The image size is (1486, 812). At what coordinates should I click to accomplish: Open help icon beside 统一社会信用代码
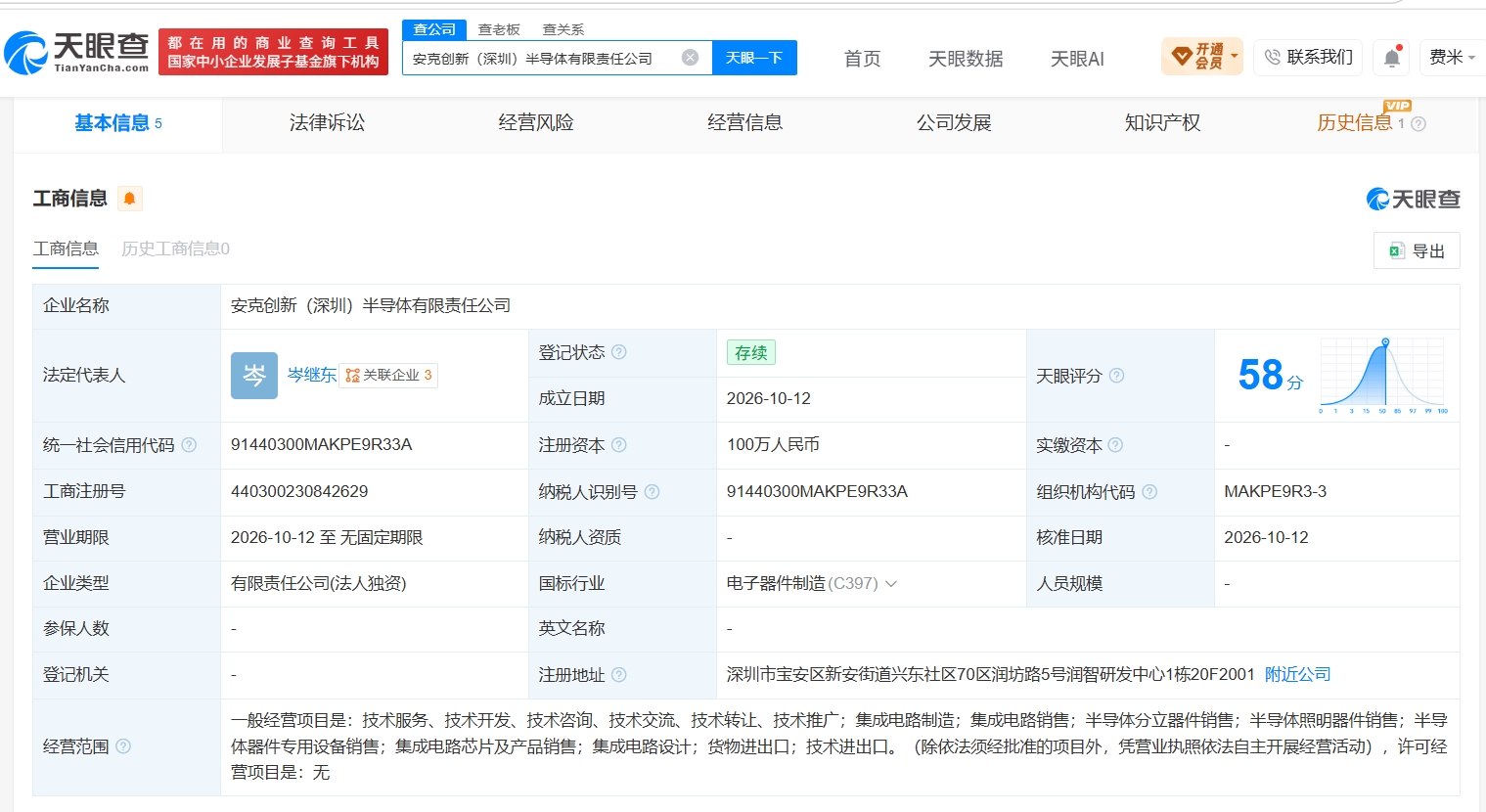pyautogui.click(x=189, y=445)
